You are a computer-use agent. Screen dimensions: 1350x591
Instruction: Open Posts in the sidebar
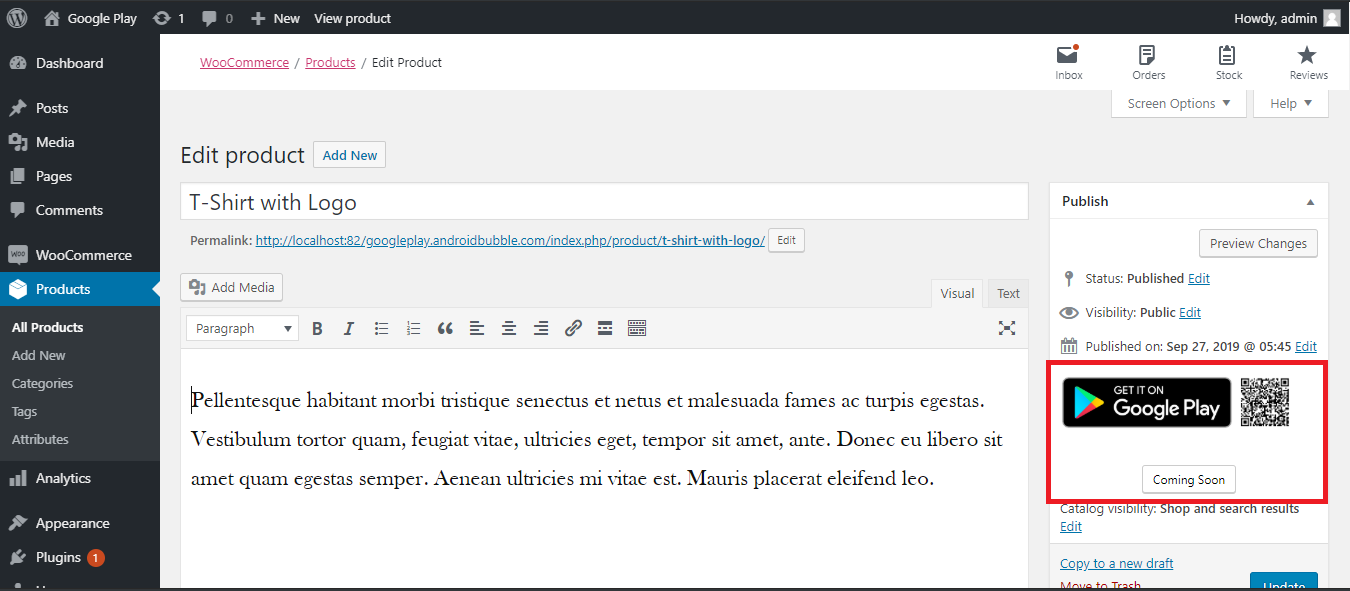pos(80,108)
